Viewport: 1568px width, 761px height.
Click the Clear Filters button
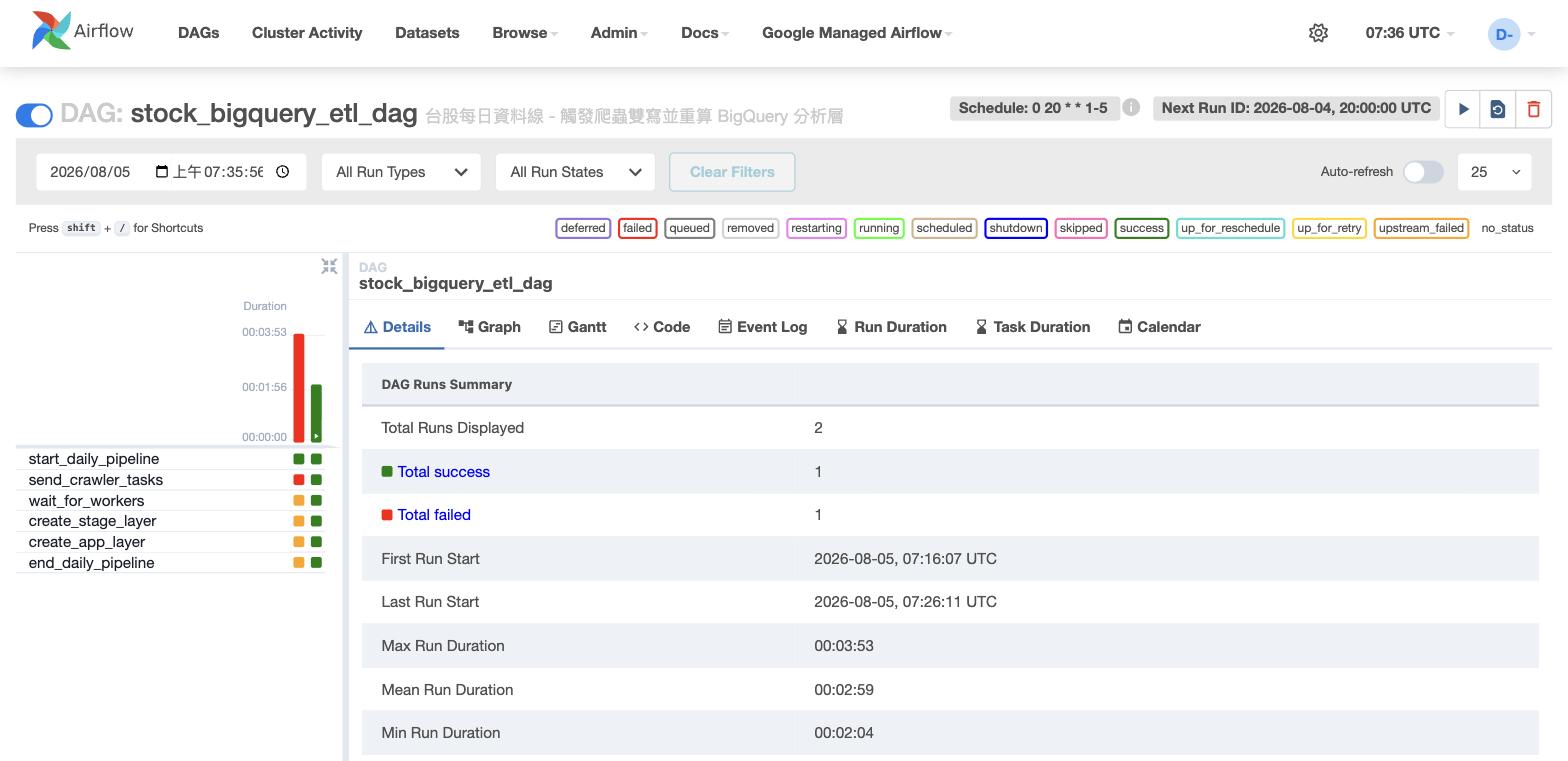[x=732, y=172]
